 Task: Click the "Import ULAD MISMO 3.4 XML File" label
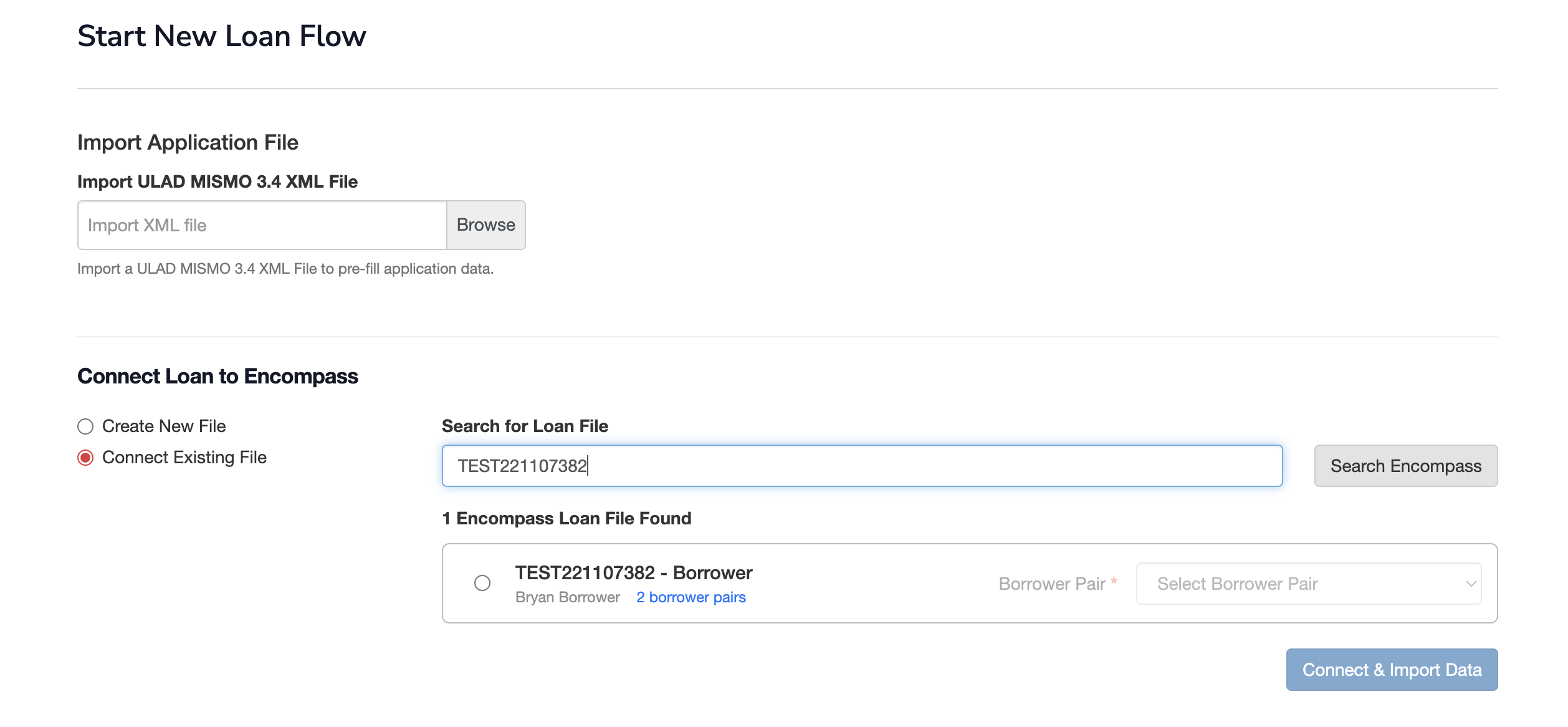[x=218, y=181]
